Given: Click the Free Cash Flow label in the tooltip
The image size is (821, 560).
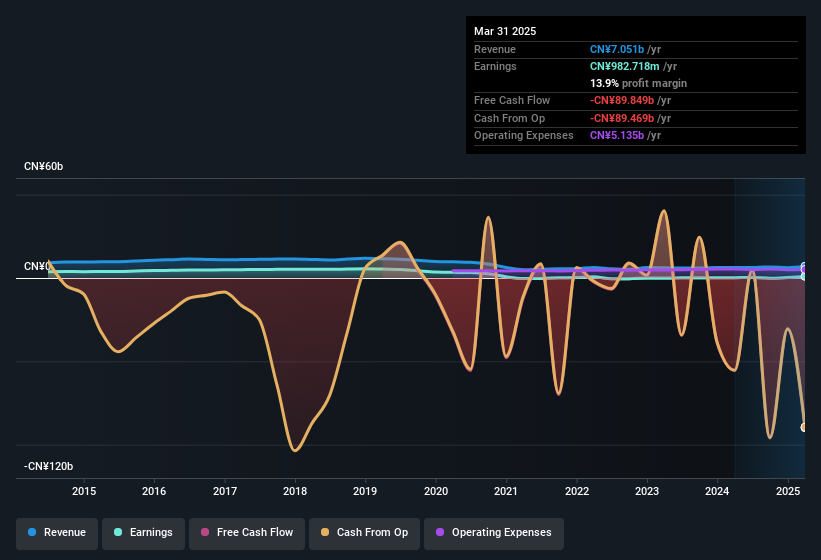Looking at the screenshot, I should coord(512,100).
